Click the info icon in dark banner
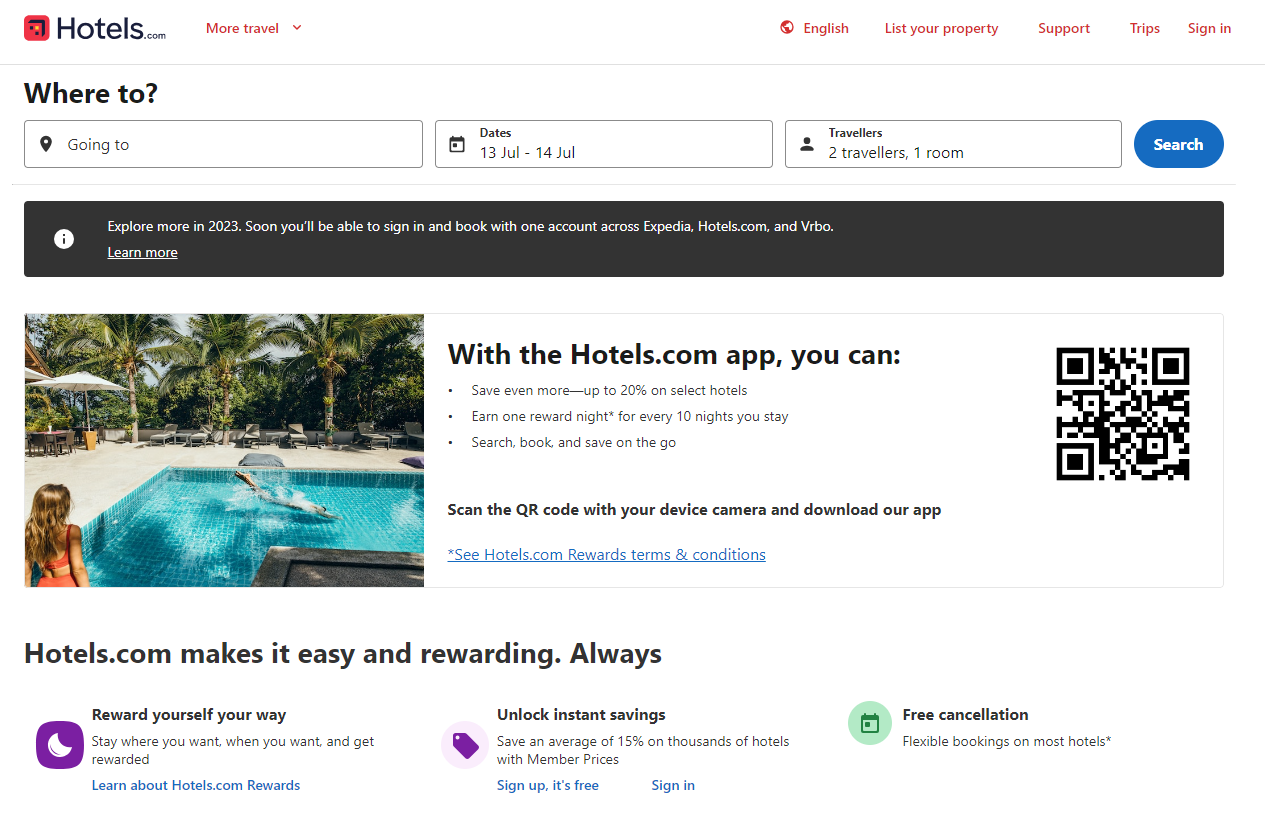Screen dimensions: 1265x833 pos(64,239)
